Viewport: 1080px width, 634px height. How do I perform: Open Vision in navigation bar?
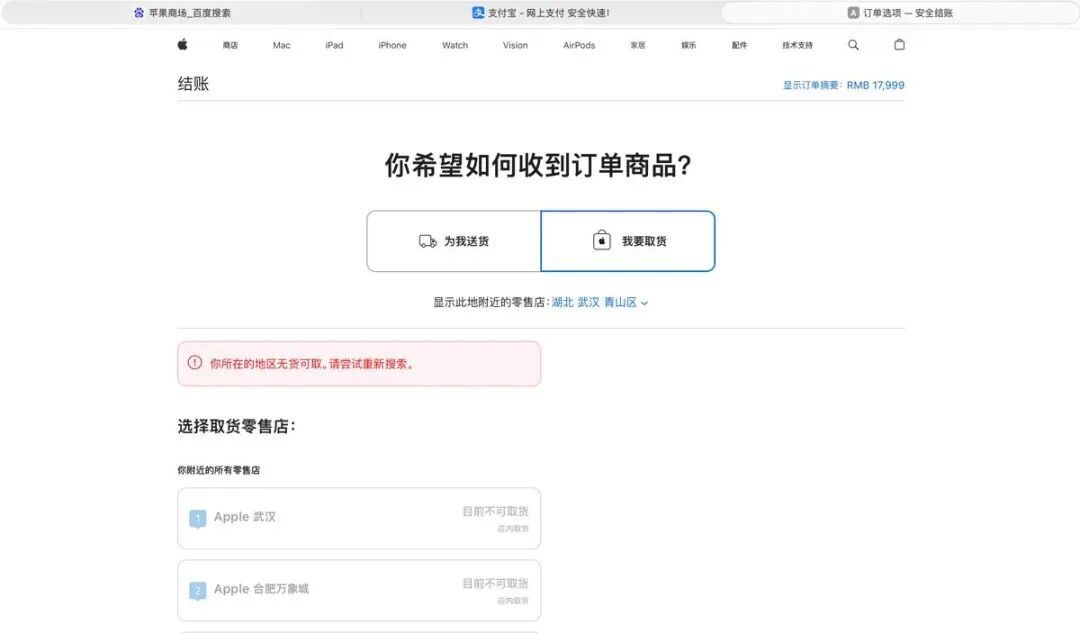click(515, 45)
